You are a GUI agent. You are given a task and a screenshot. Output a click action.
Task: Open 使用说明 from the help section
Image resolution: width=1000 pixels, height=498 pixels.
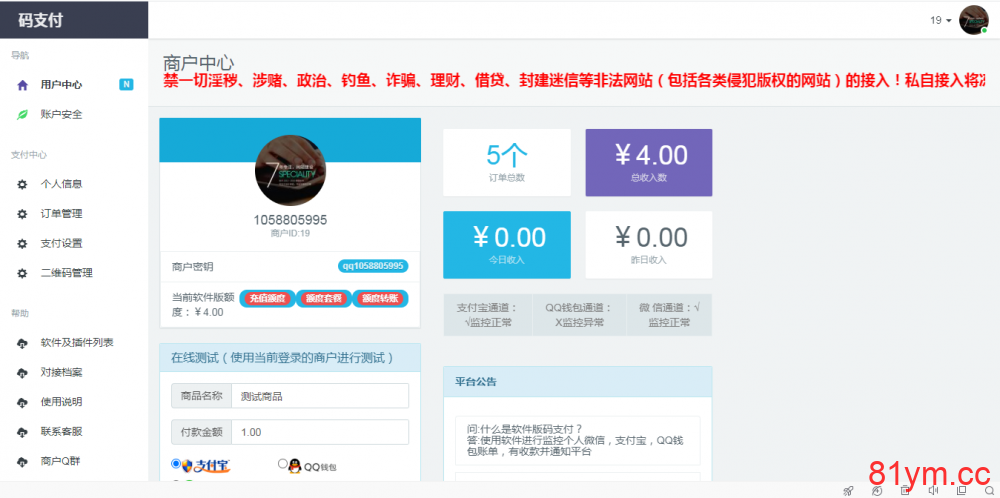(61, 402)
